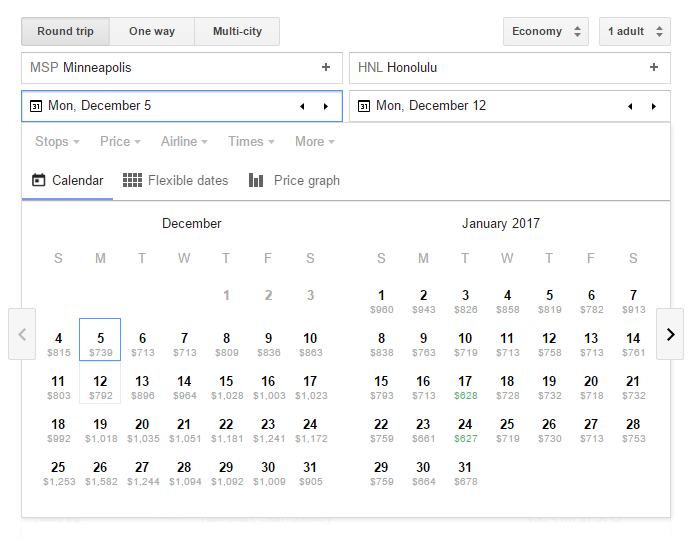Pick January 17 with $628 fare

(465, 387)
